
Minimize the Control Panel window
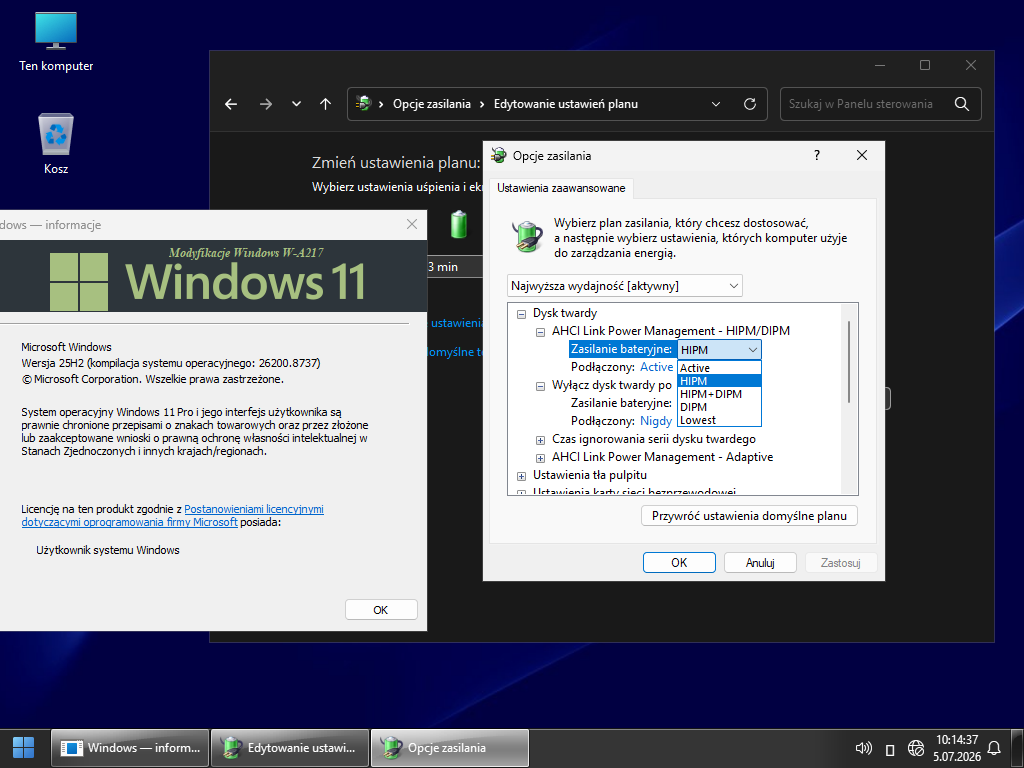880,65
